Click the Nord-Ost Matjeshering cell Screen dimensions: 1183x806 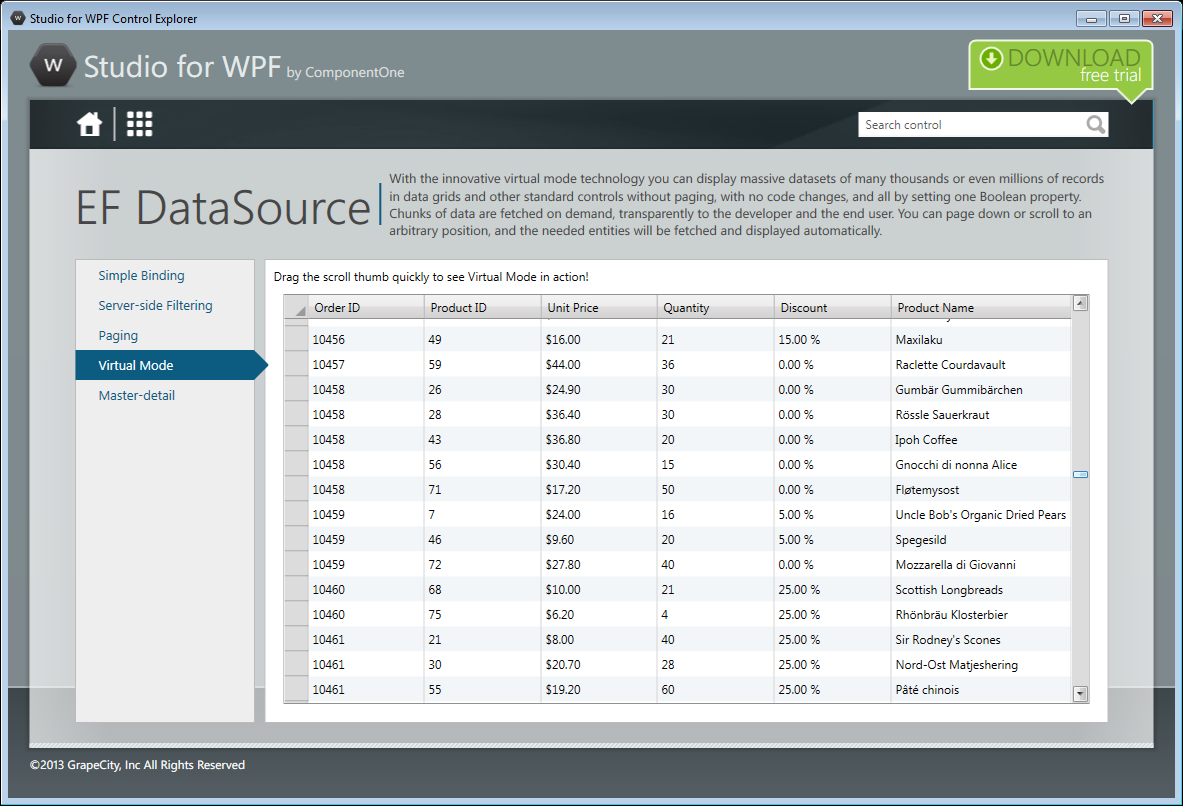[x=981, y=664]
